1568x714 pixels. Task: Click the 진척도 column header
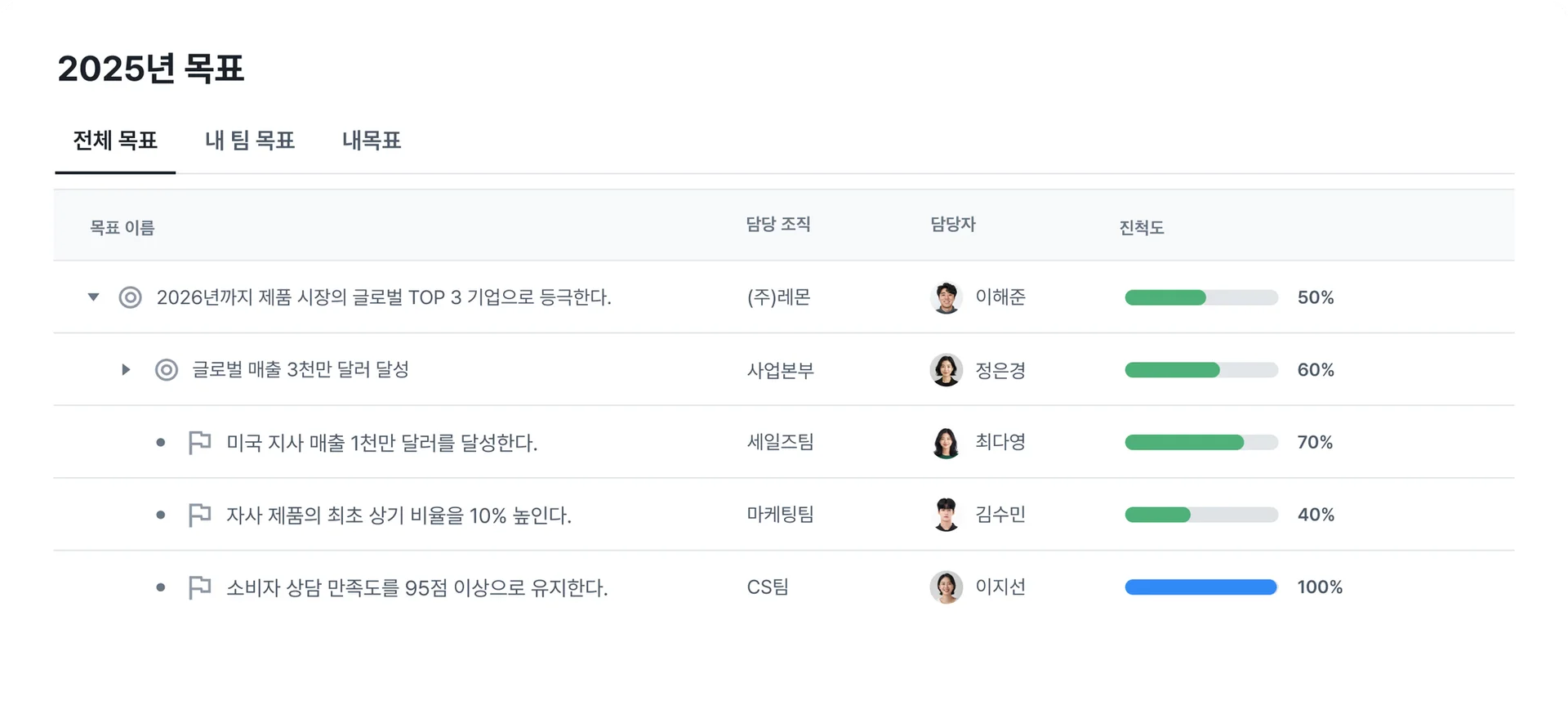[x=1141, y=227]
